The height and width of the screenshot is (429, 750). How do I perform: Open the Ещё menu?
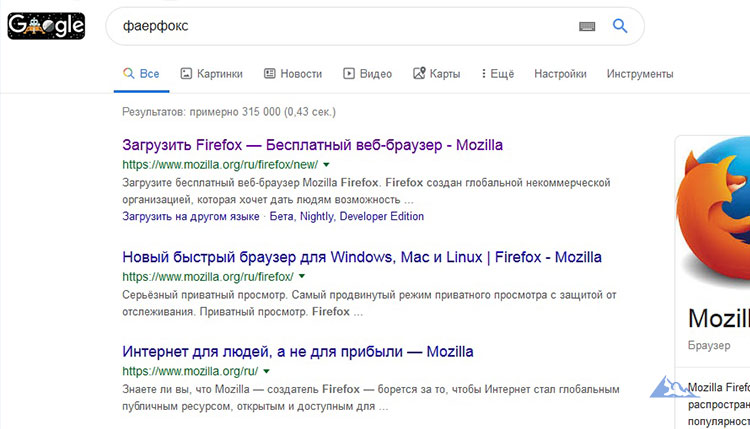pyautogui.click(x=498, y=74)
